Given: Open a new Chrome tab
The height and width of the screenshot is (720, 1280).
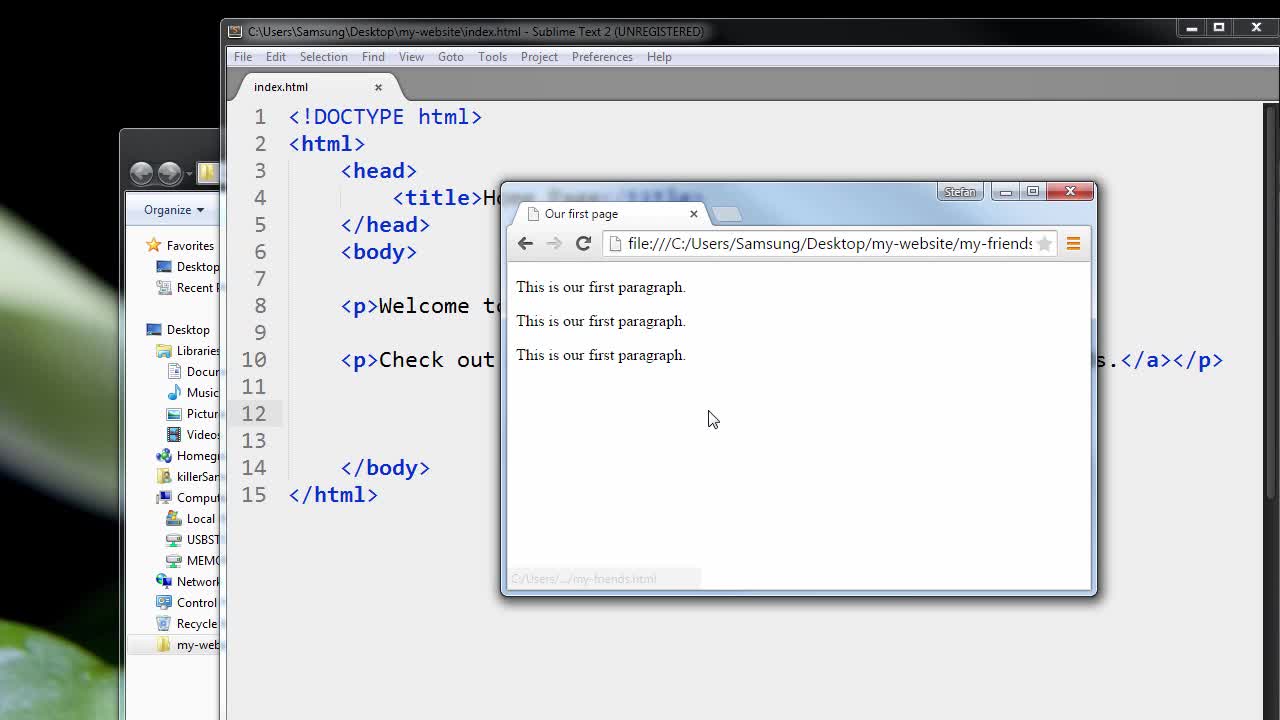Looking at the screenshot, I should click(x=727, y=214).
